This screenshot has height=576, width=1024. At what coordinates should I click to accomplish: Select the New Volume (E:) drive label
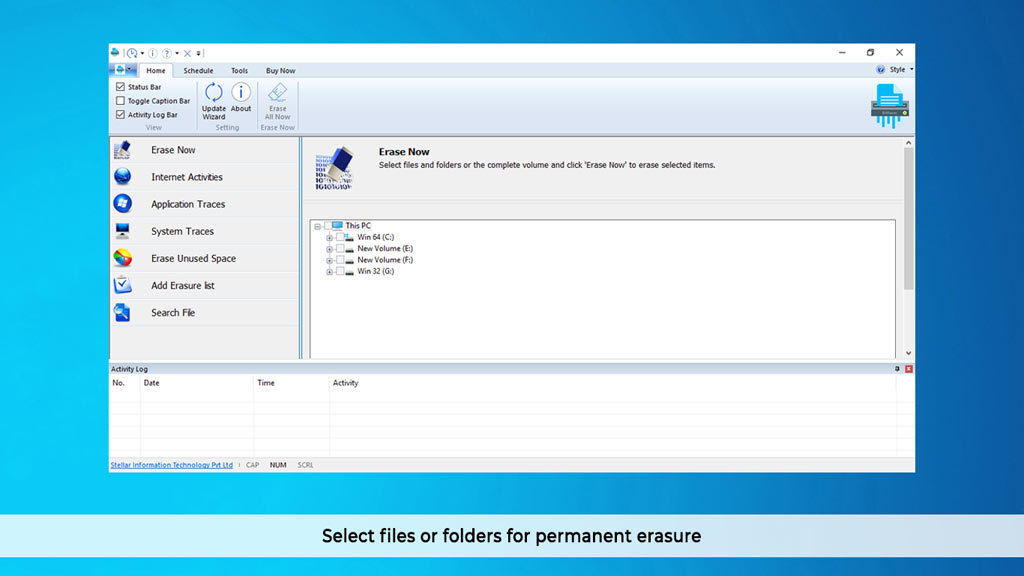385,248
